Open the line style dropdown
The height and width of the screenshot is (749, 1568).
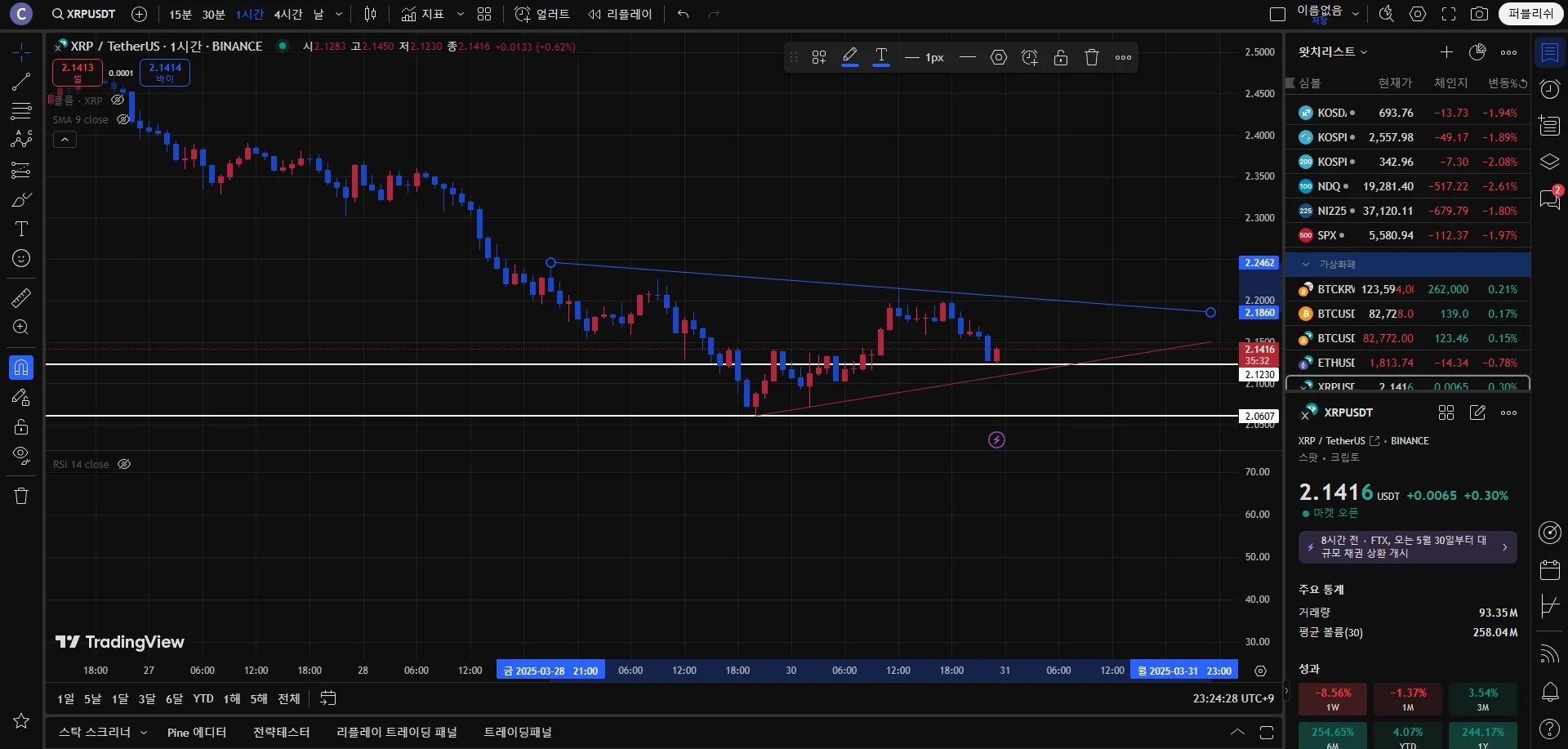tap(968, 57)
